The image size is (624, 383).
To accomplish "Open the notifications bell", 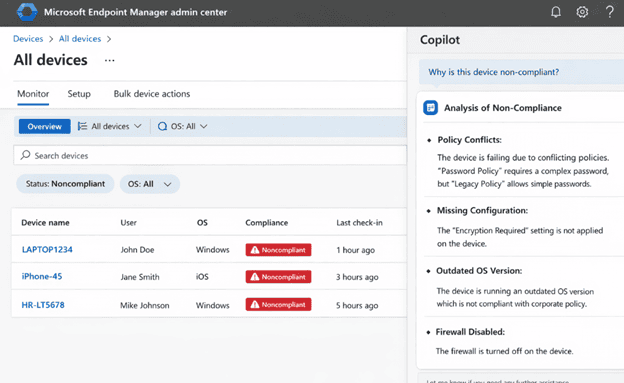I will point(556,12).
